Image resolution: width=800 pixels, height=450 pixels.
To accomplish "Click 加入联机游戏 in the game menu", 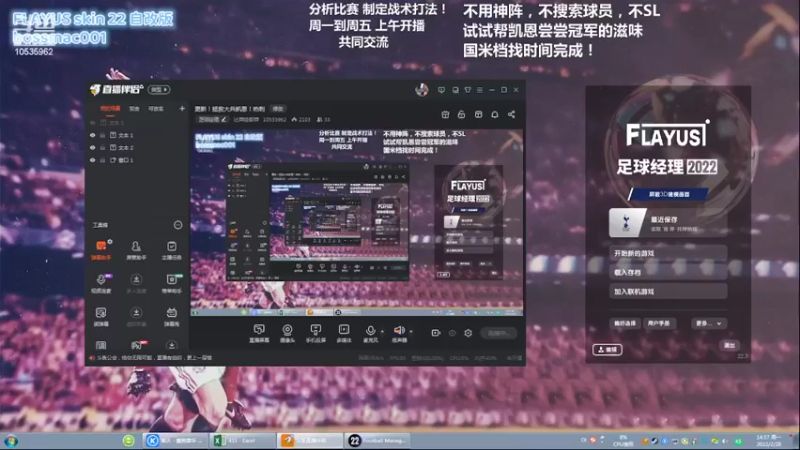I will point(667,292).
